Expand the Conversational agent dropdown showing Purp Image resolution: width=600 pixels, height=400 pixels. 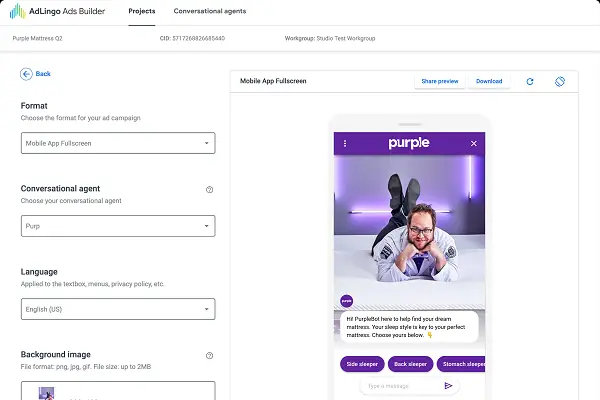click(118, 226)
